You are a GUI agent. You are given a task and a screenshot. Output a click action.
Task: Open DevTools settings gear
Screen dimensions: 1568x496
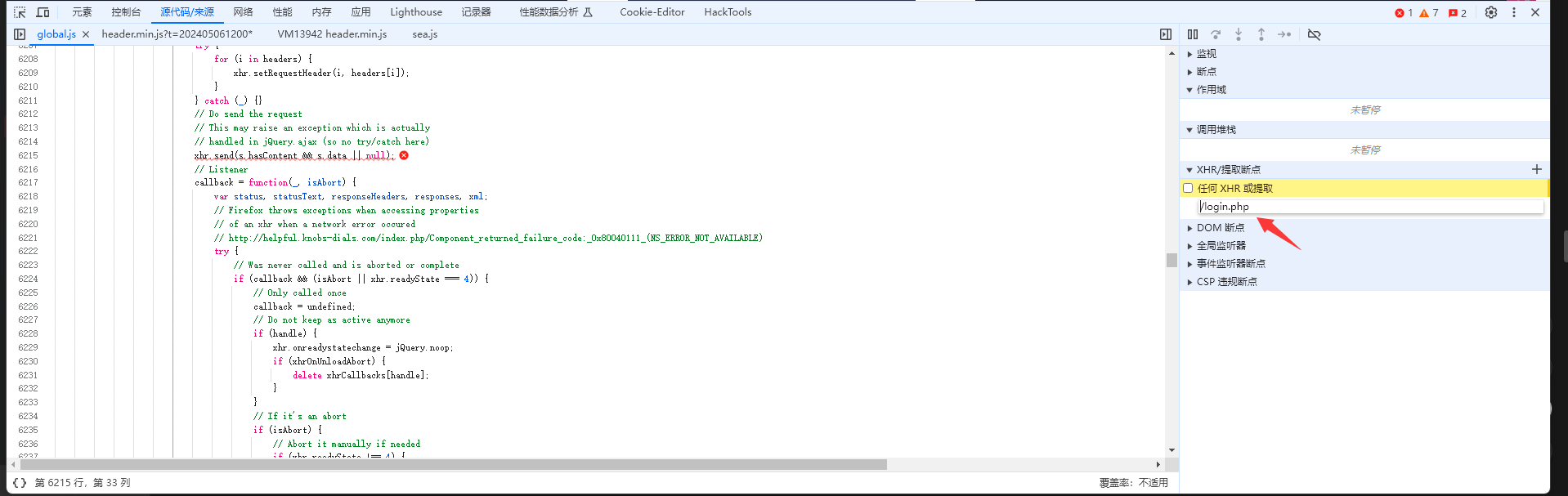pyautogui.click(x=1491, y=12)
